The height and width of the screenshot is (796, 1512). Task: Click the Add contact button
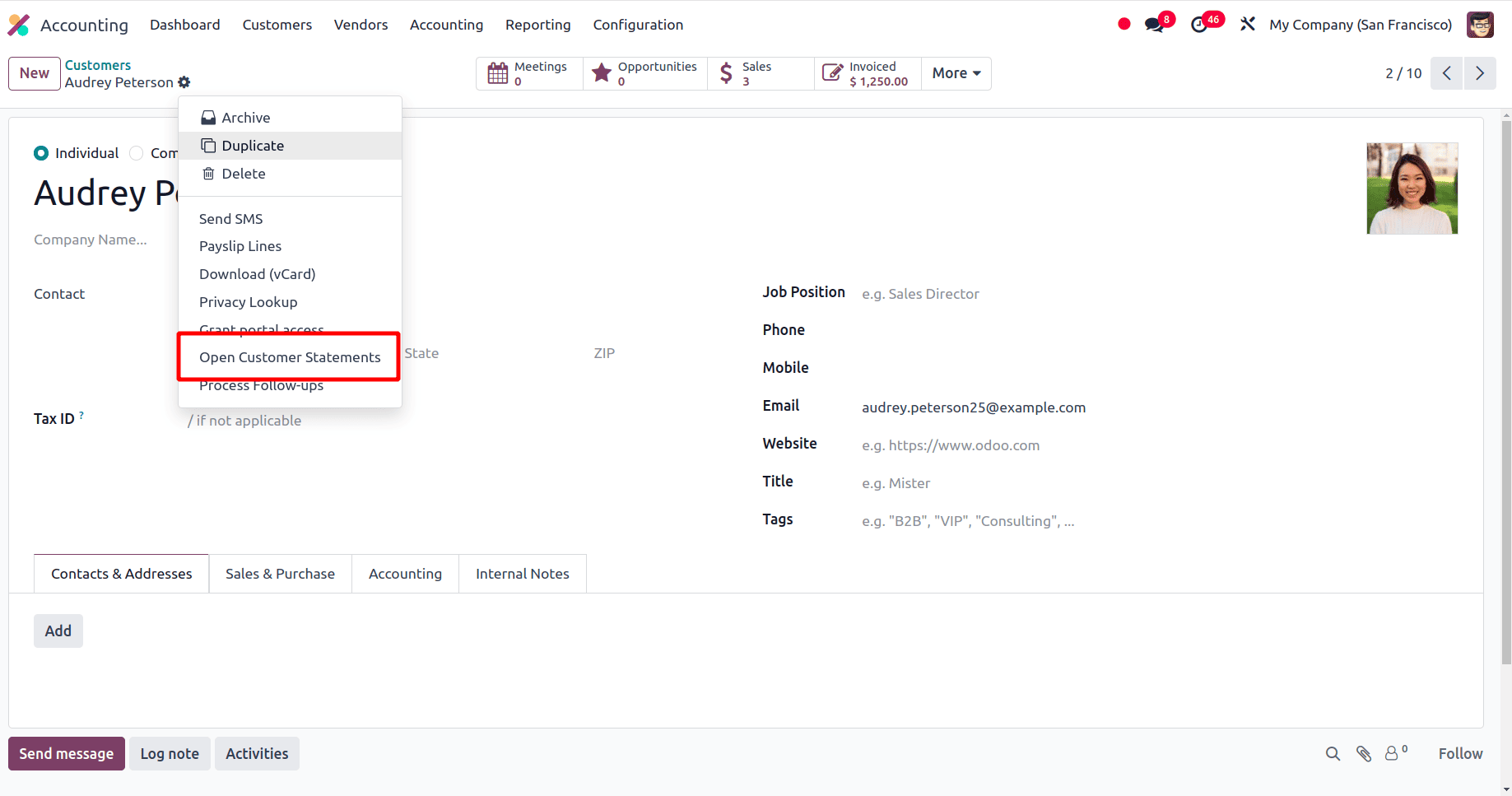(58, 631)
